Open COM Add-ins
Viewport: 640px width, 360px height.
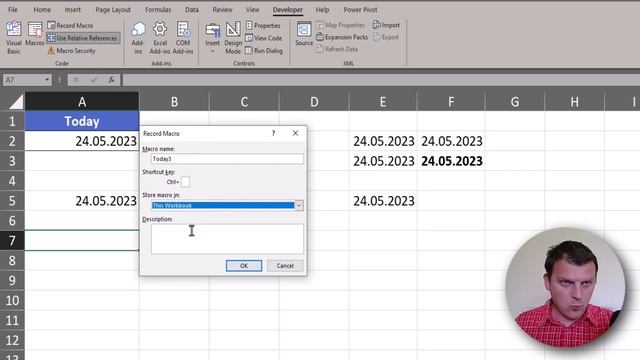183,38
